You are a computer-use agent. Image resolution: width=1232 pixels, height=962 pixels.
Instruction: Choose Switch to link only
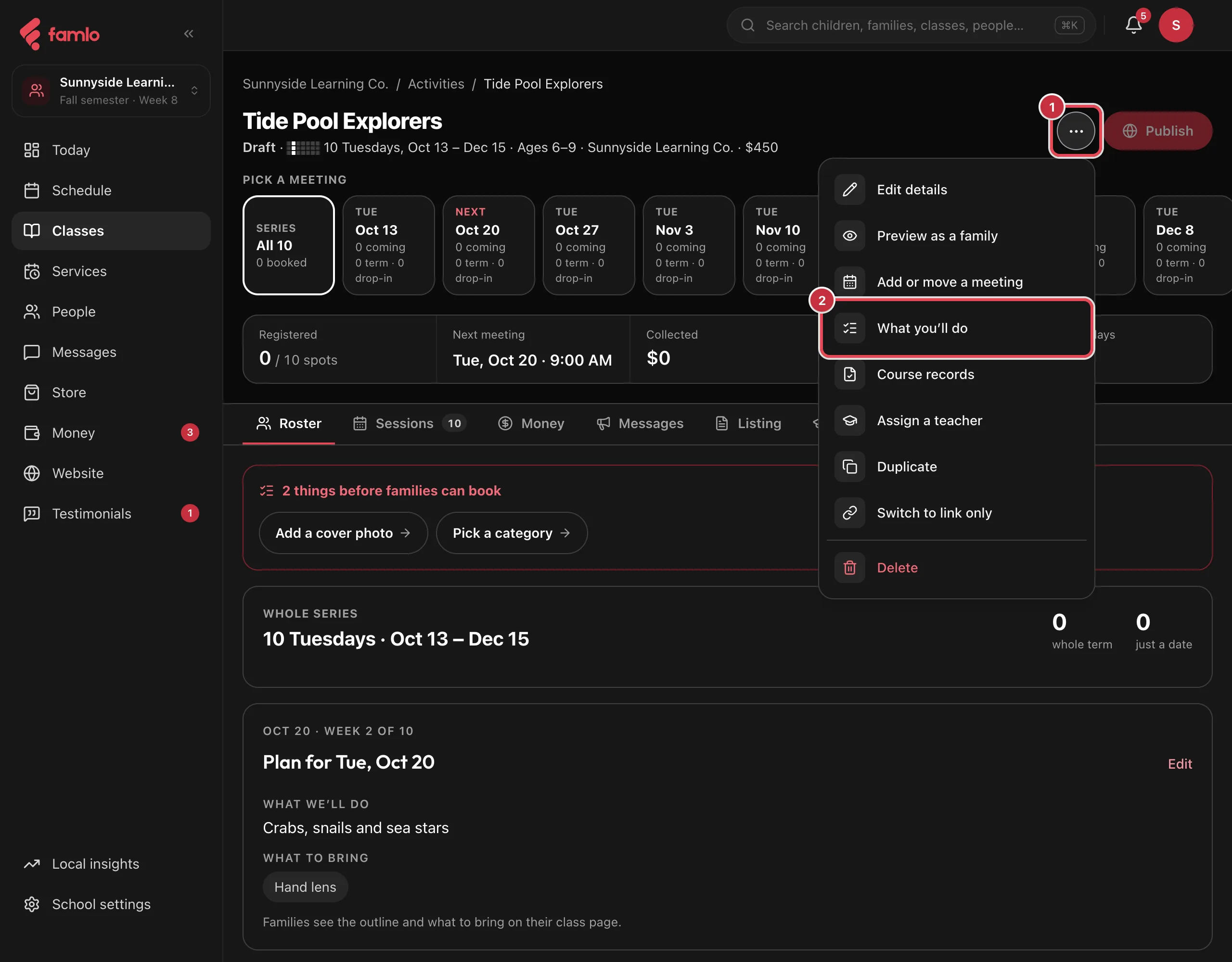pos(956,513)
